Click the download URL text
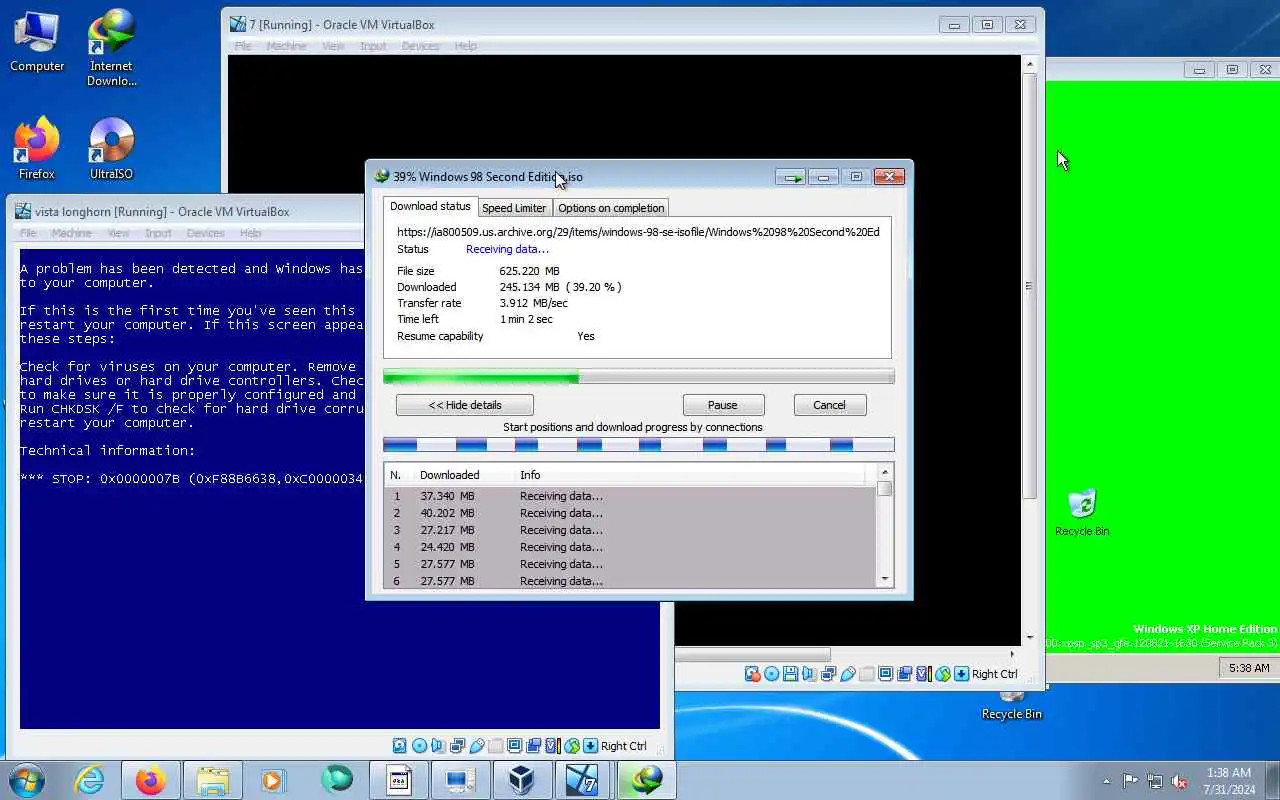 point(638,232)
